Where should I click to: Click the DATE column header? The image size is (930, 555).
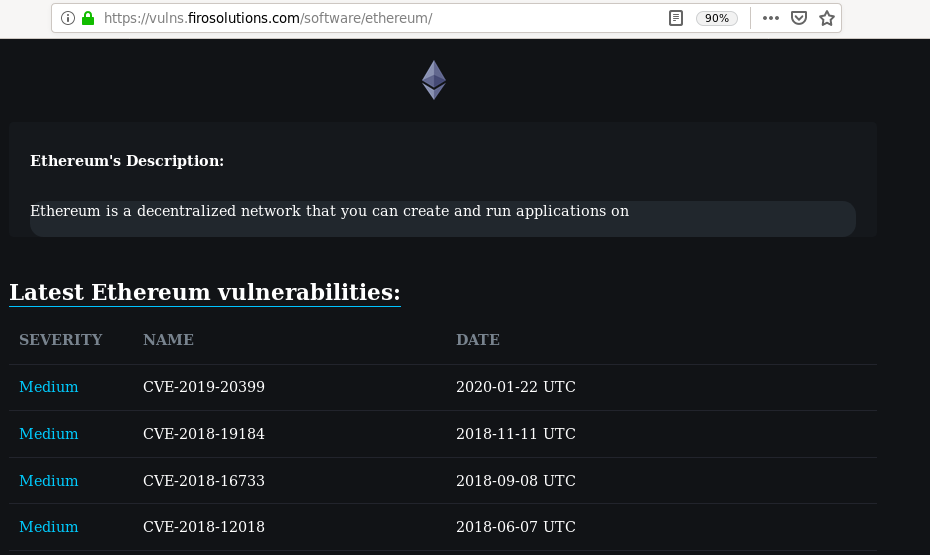478,340
